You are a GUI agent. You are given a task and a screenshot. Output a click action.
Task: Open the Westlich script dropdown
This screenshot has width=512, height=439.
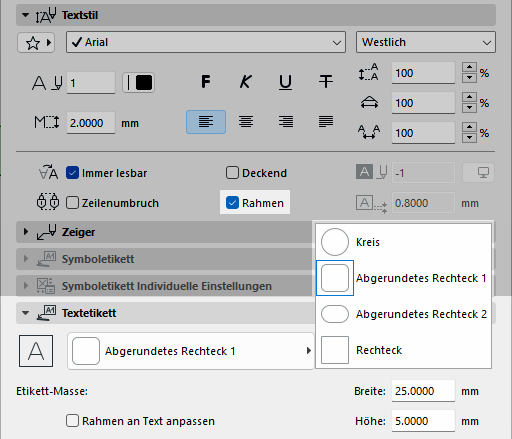426,42
